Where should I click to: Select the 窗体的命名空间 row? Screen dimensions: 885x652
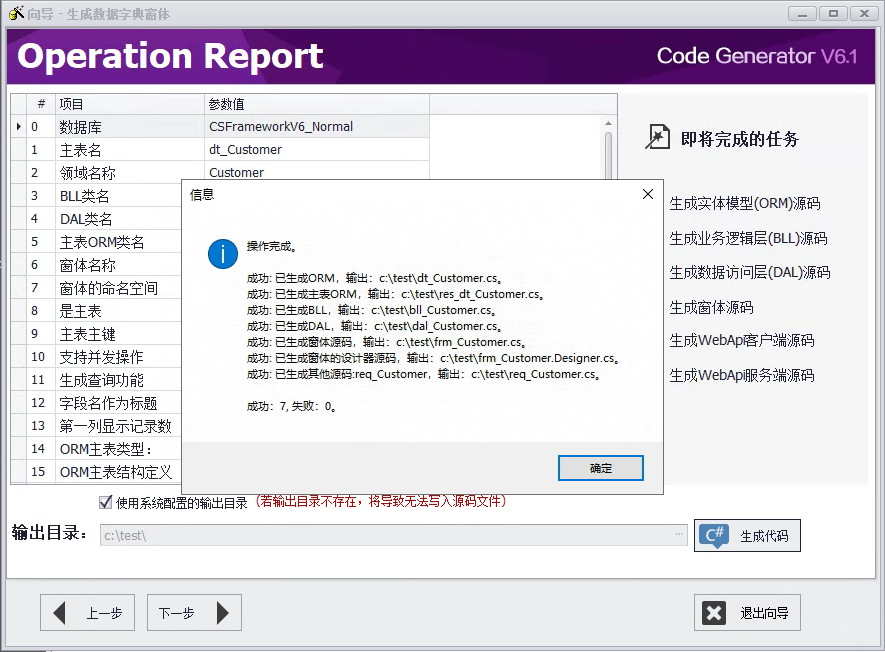(118, 288)
